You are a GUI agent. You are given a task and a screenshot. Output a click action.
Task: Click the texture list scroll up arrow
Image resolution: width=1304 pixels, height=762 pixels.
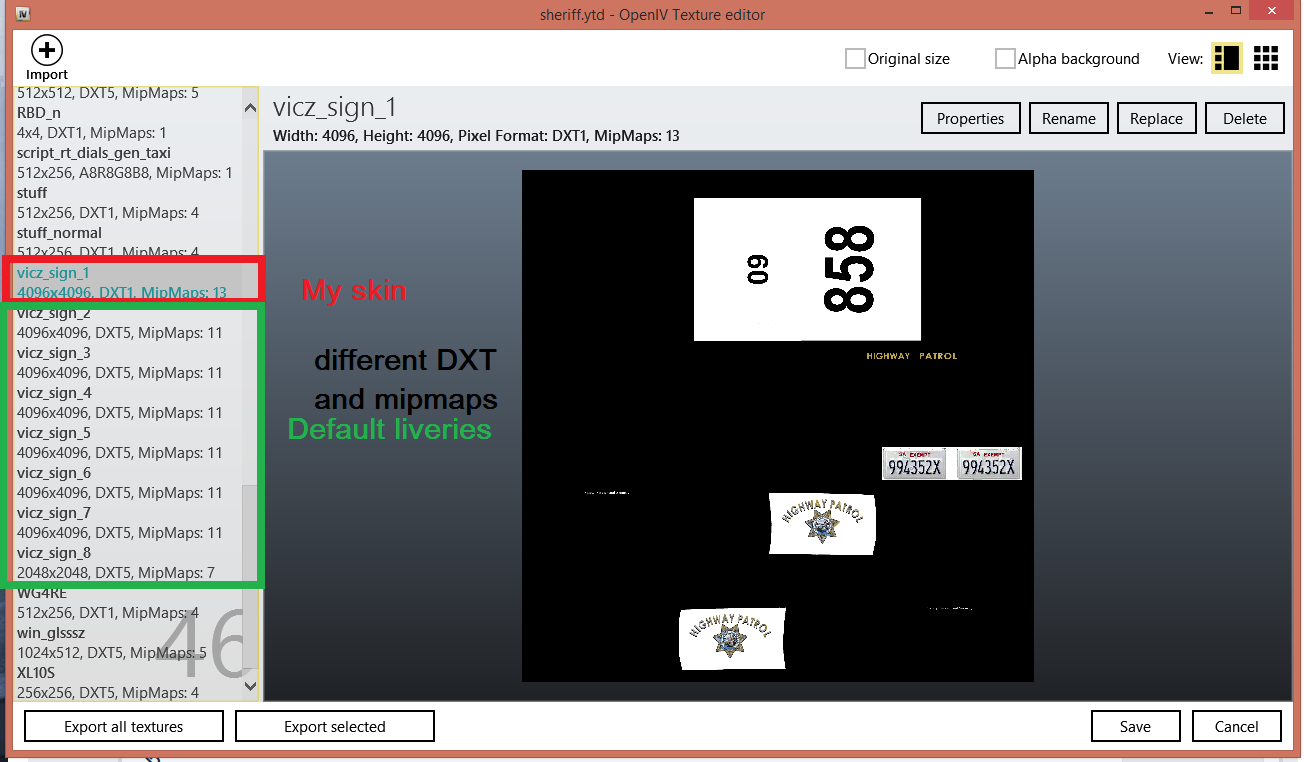click(x=250, y=107)
